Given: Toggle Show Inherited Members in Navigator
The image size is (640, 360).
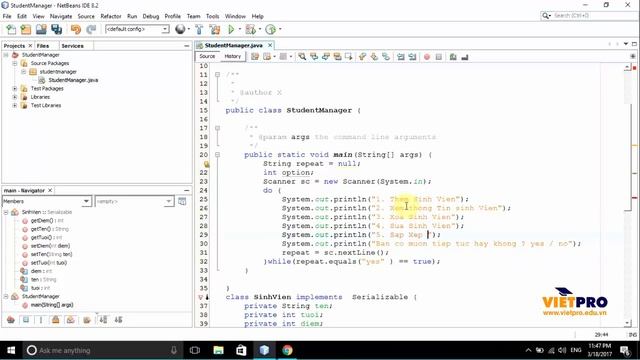Looking at the screenshot, I should tap(11, 320).
